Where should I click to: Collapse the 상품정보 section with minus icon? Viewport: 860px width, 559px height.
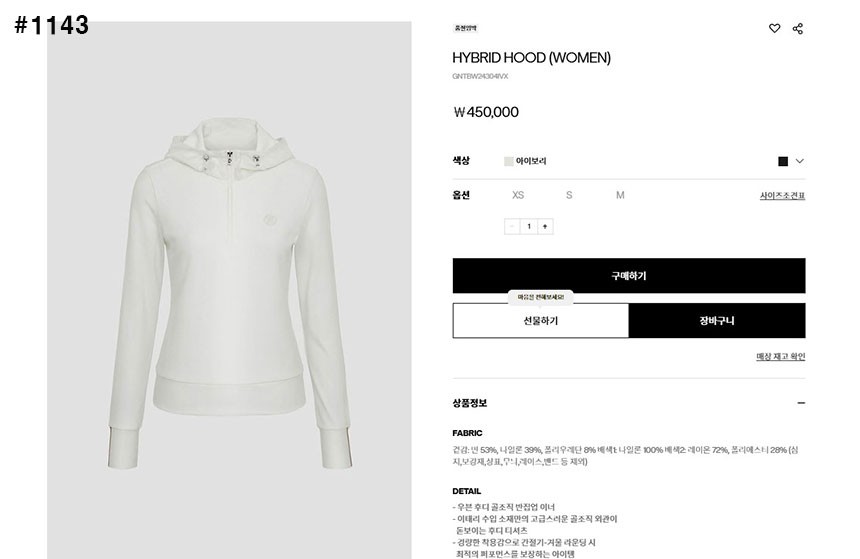point(801,403)
